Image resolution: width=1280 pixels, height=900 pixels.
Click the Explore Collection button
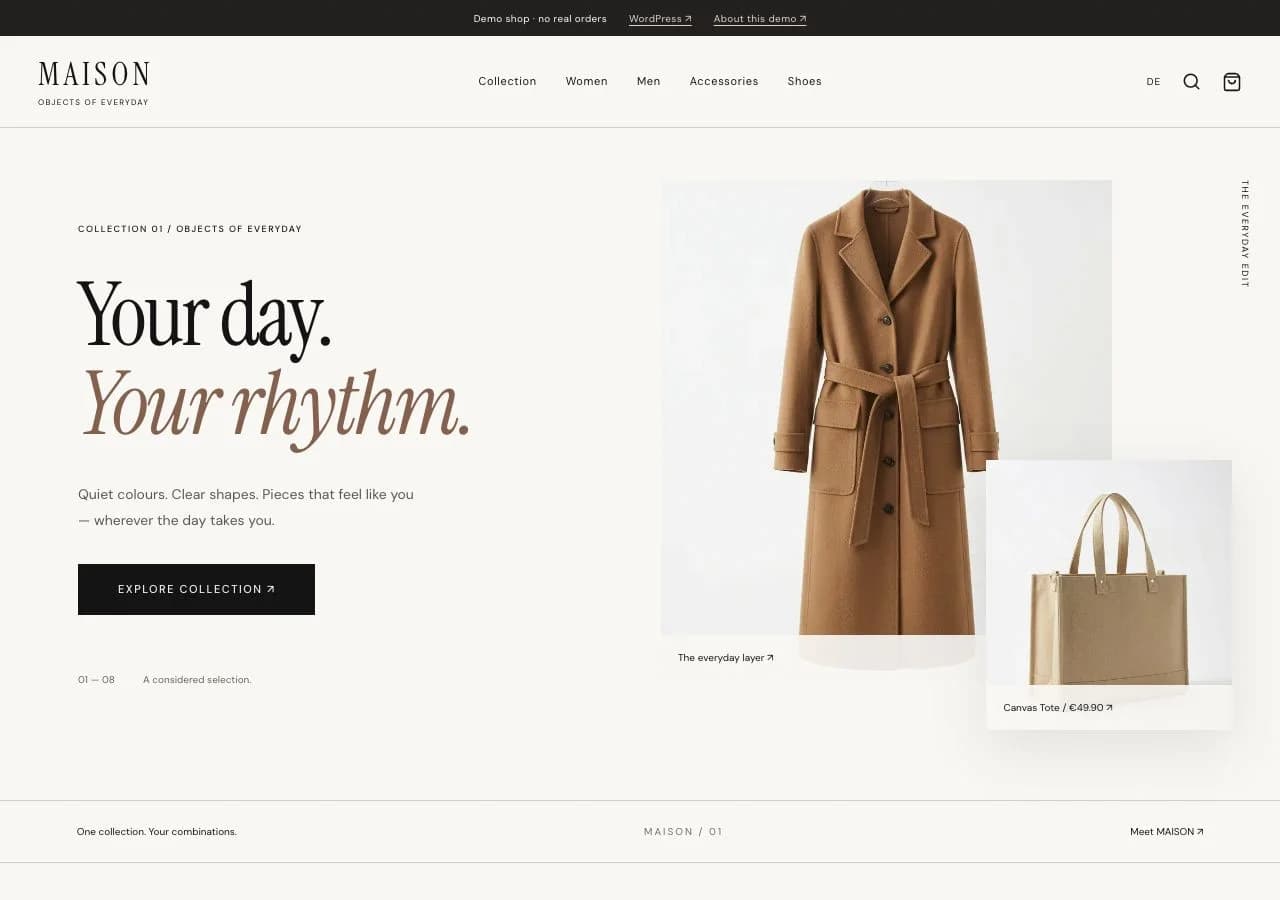coord(196,589)
